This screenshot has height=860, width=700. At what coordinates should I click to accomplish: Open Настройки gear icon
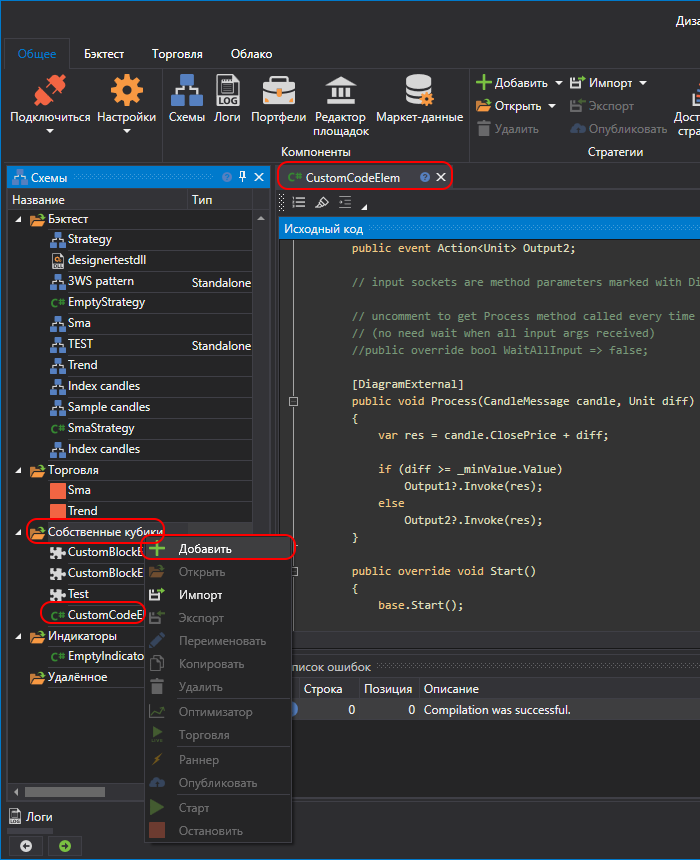(127, 90)
